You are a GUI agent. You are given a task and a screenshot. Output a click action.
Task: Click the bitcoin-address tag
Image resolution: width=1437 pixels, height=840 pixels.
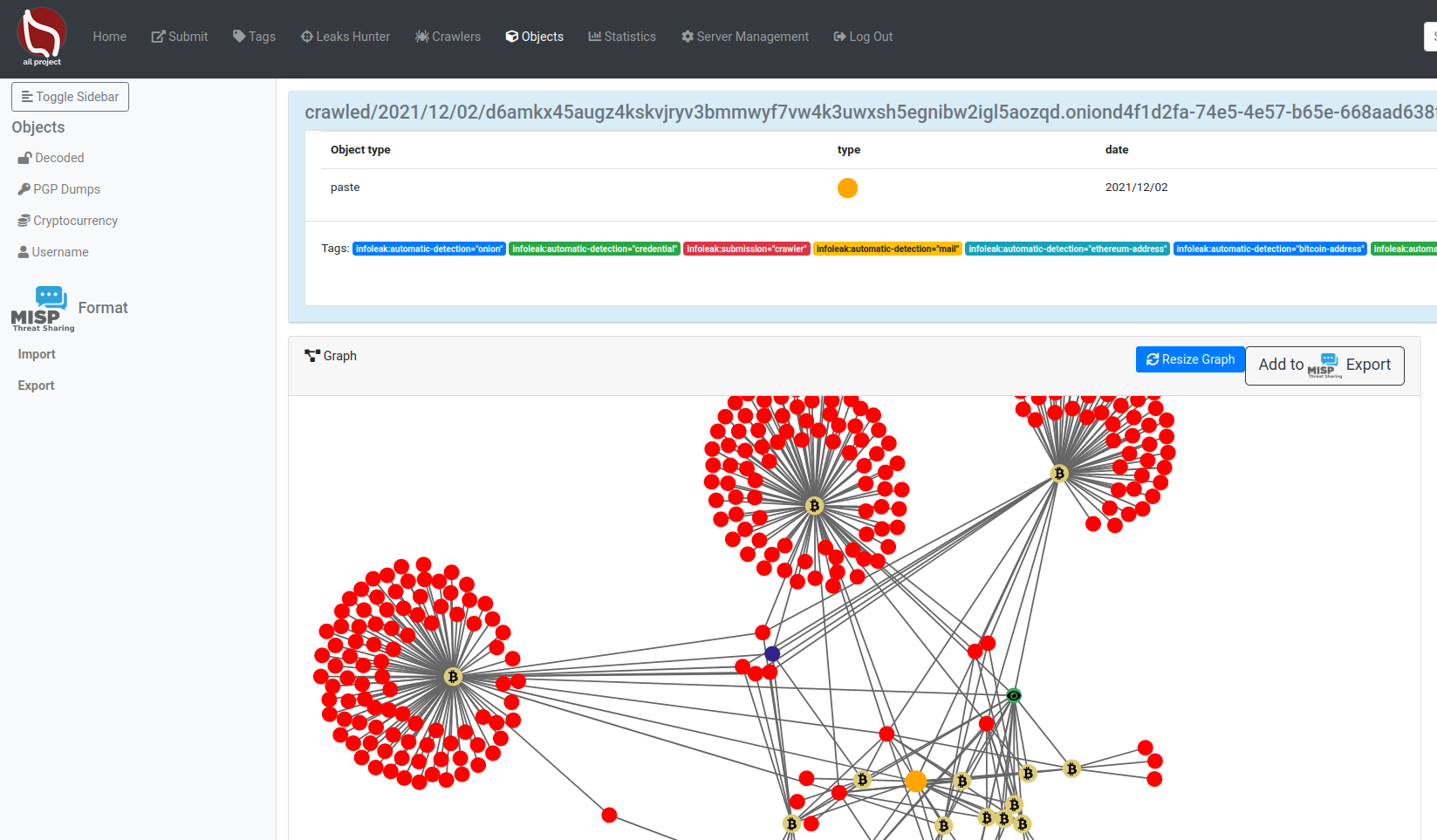point(1269,249)
